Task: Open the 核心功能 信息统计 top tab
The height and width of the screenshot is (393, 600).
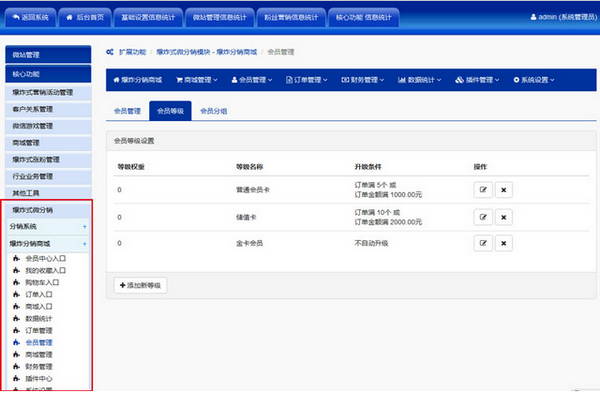Action: 364,18
